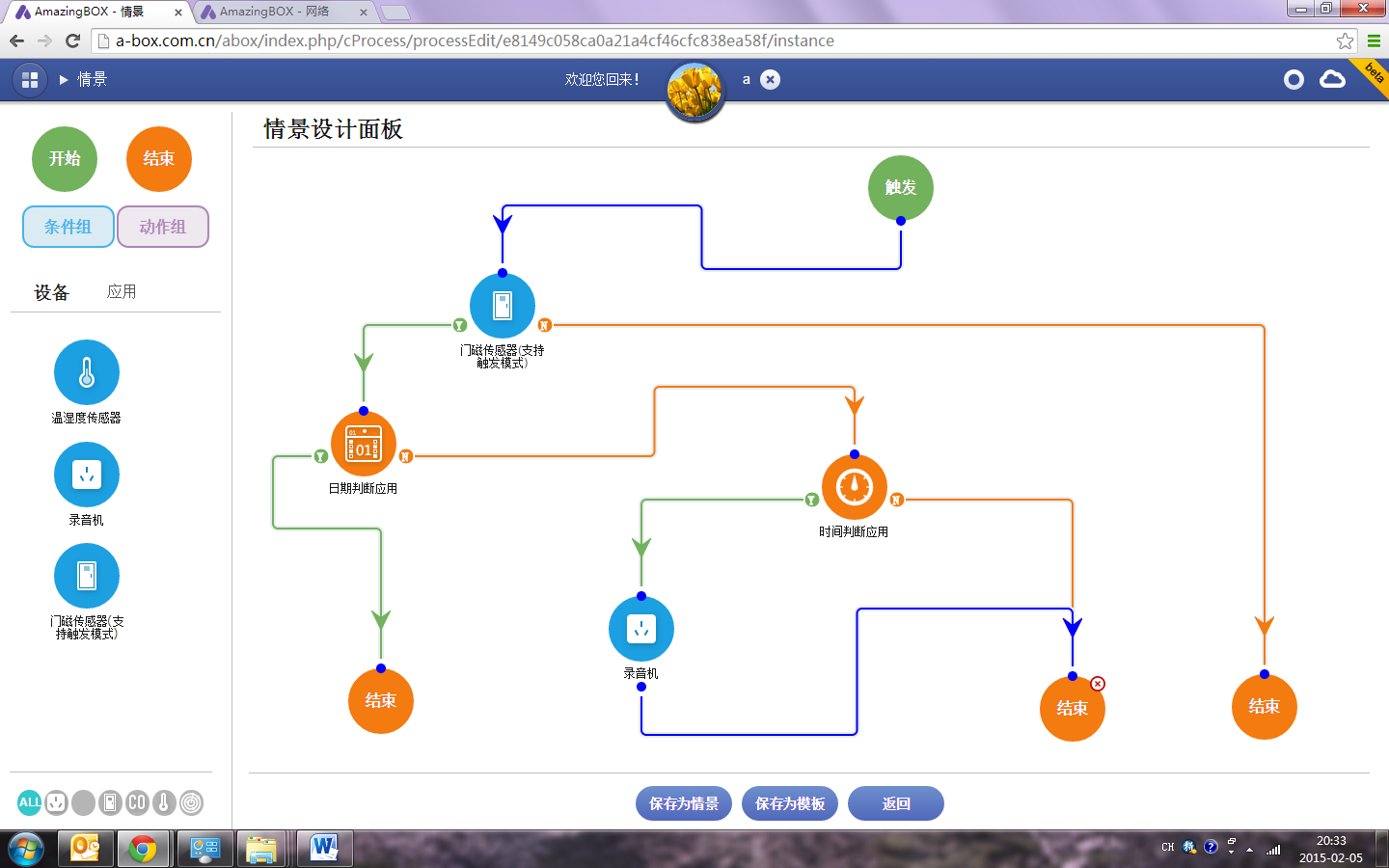Toggle the thermometer device filter
Viewport: 1389px width, 868px height.
coord(164,802)
